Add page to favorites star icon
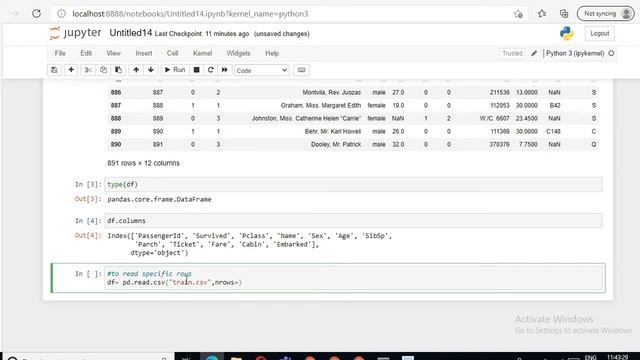640x360 pixels. pos(518,14)
